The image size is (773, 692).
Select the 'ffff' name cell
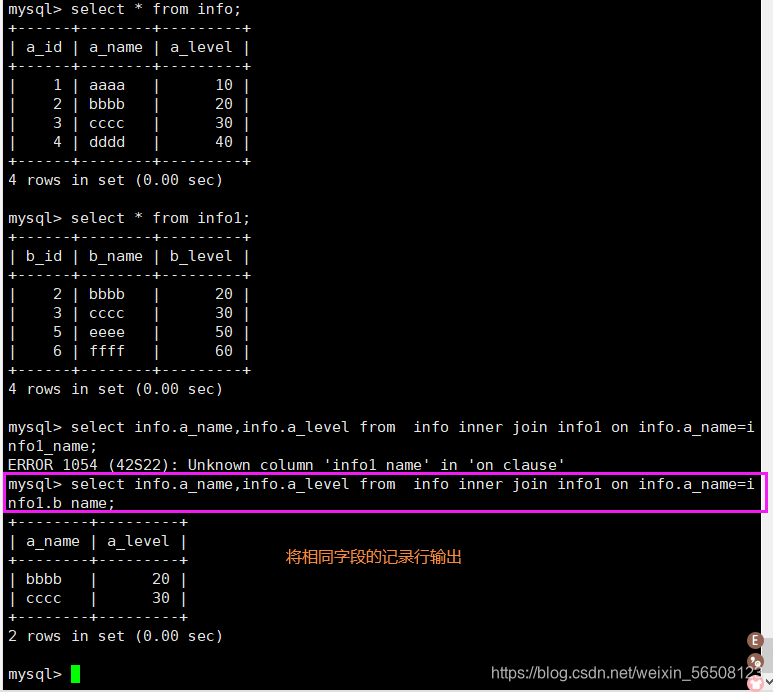coord(107,351)
